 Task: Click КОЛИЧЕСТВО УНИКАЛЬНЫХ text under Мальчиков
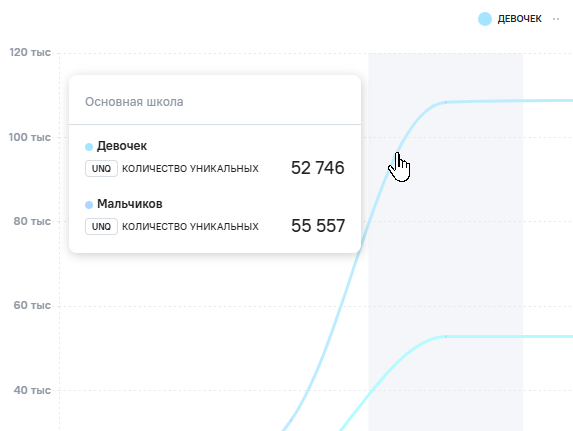190,227
